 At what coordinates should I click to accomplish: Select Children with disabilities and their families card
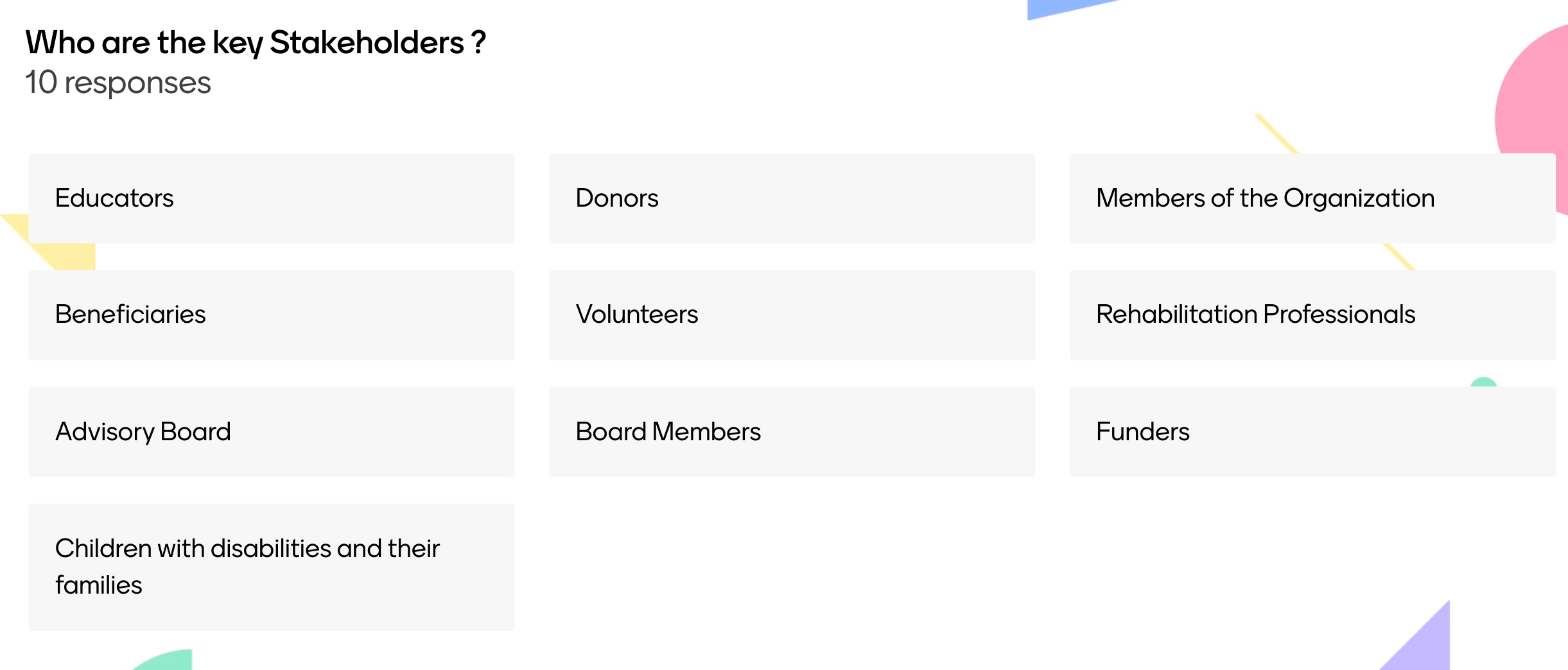[x=271, y=567]
